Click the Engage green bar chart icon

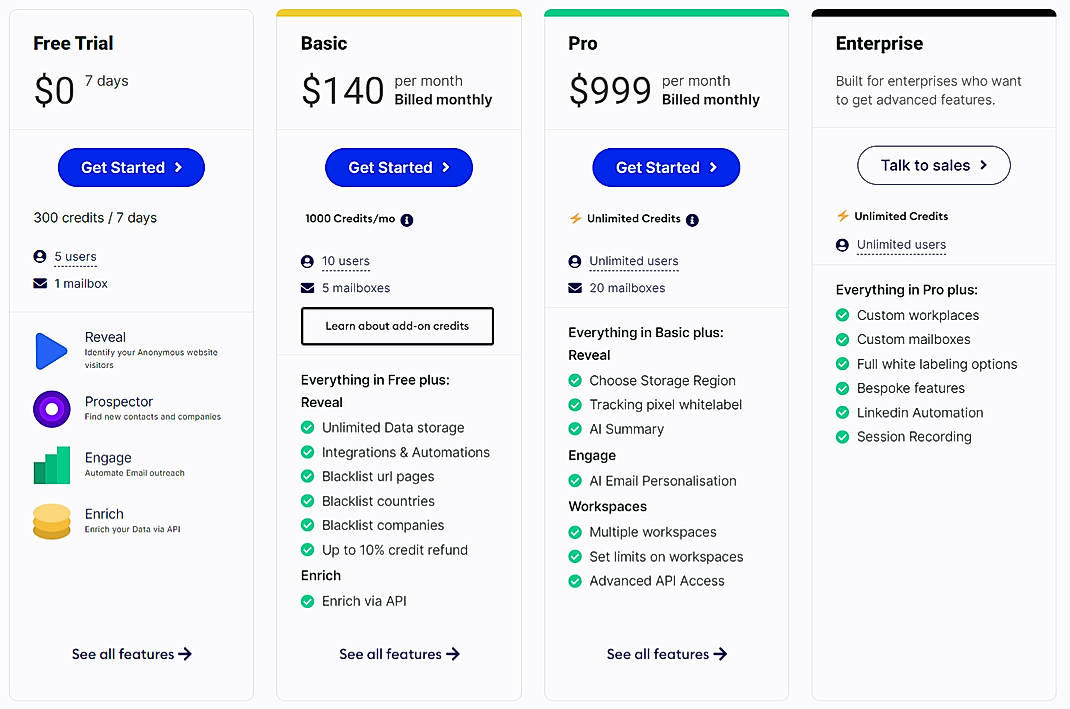point(51,463)
